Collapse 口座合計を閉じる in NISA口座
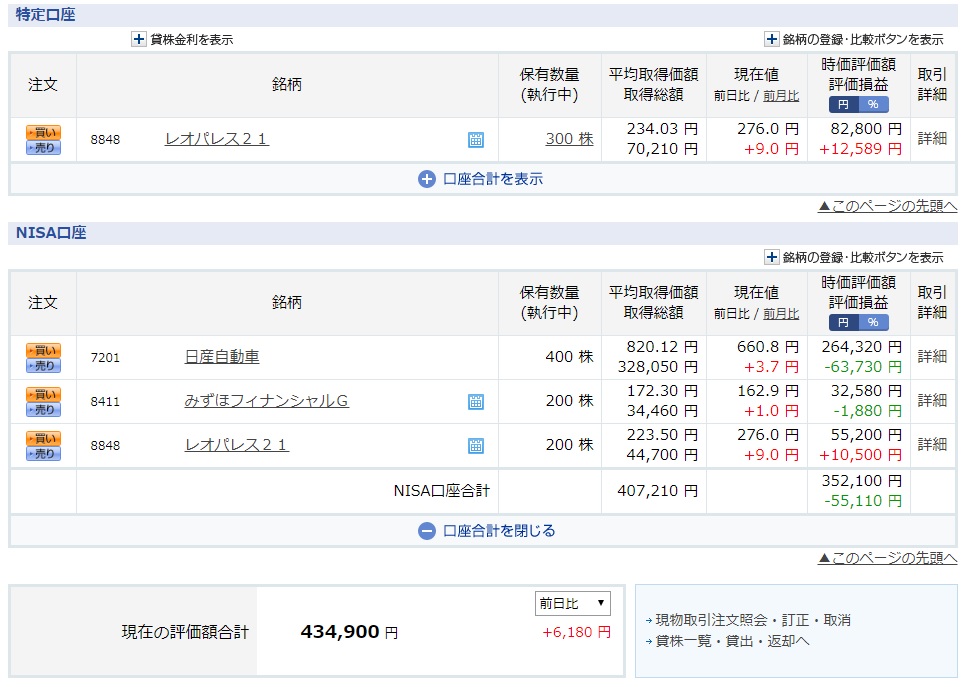Screen dimensions: 967x687 point(487,531)
